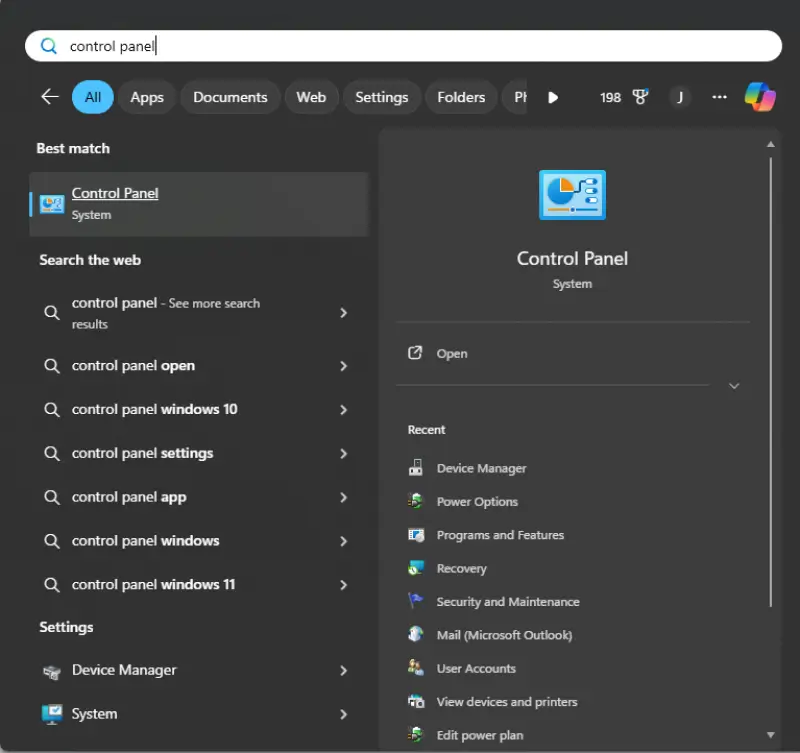Open recent Power Options link
The width and height of the screenshot is (800, 753).
pos(477,501)
